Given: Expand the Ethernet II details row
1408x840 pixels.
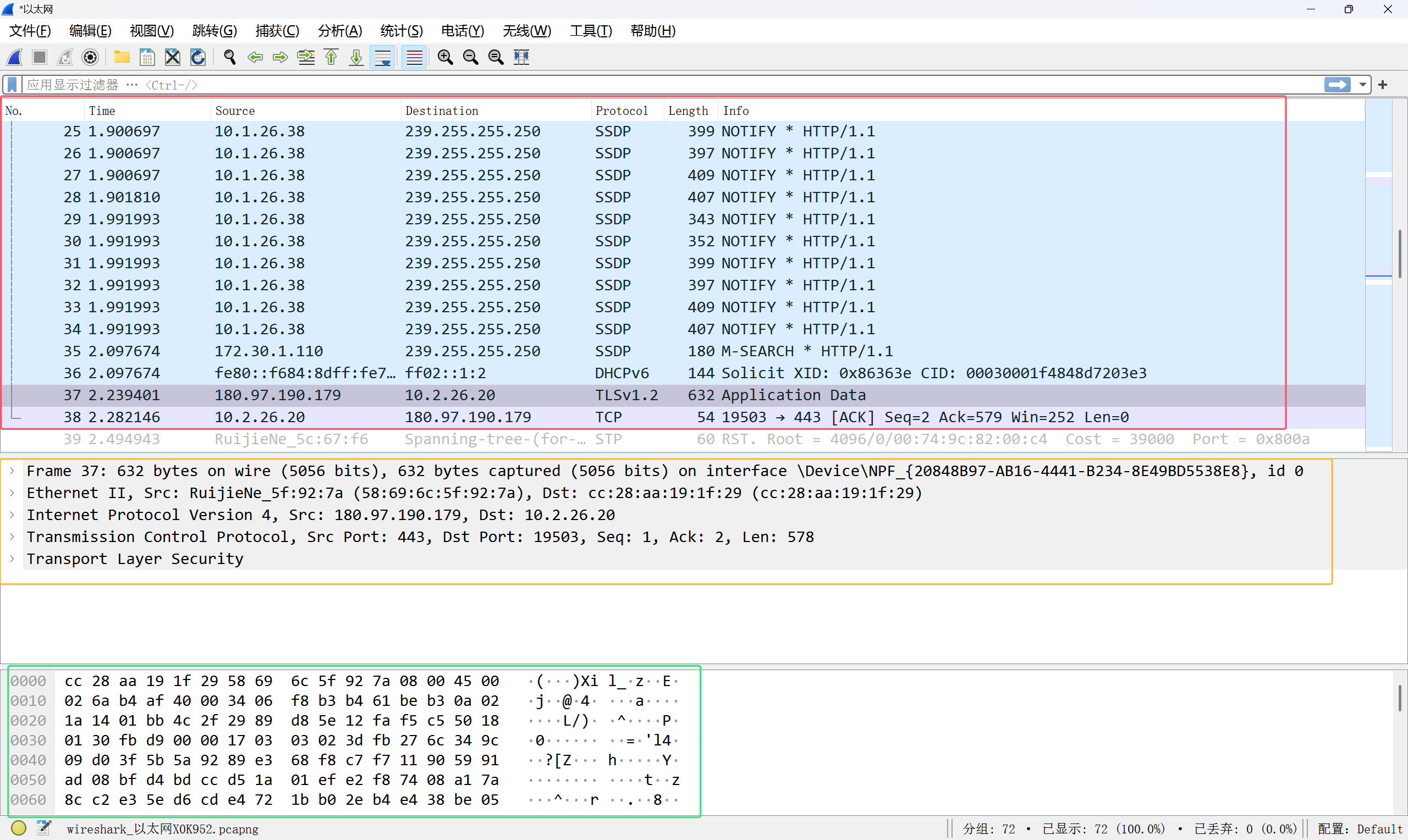Looking at the screenshot, I should [13, 493].
